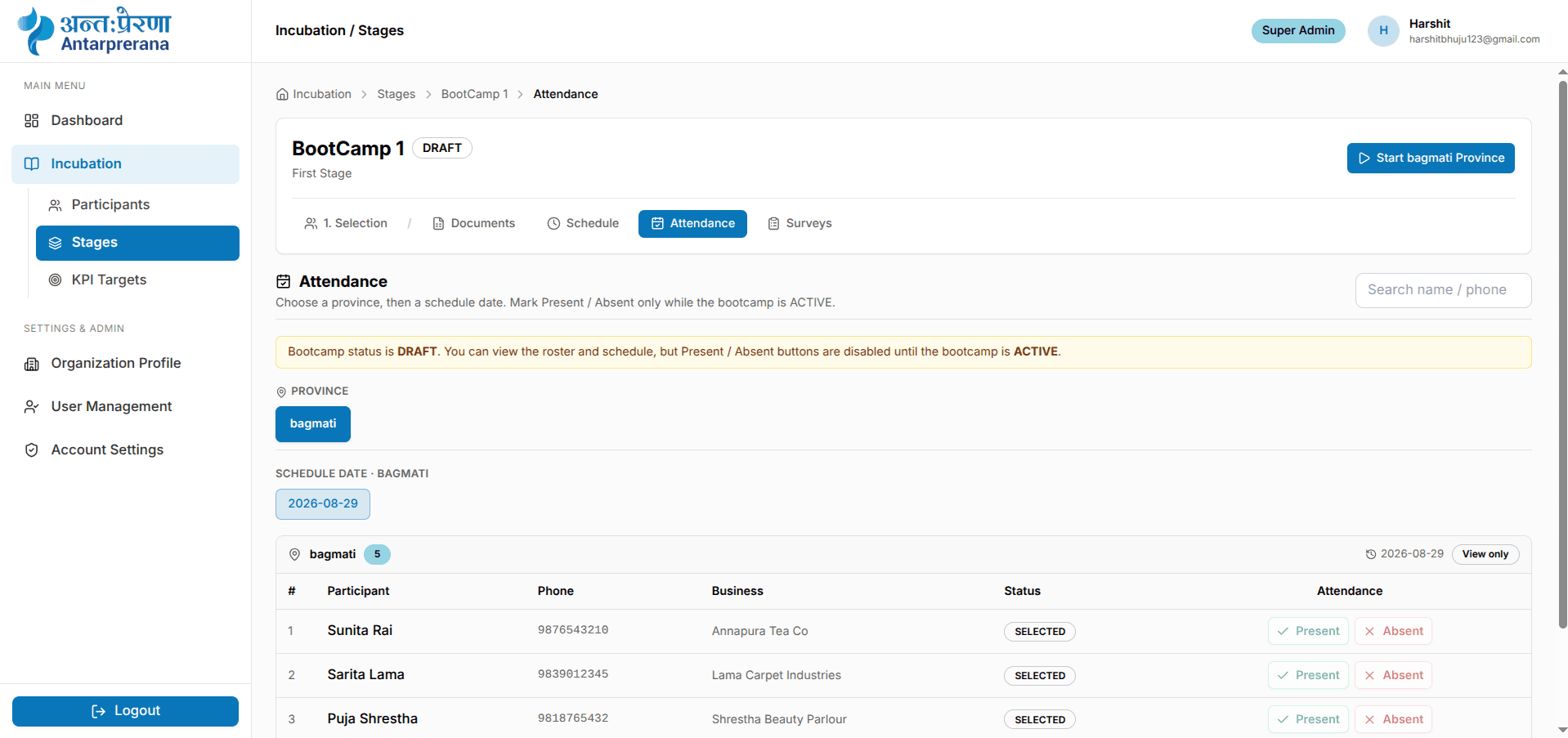
Task: Click the Dashboard grid icon
Action: tap(32, 121)
